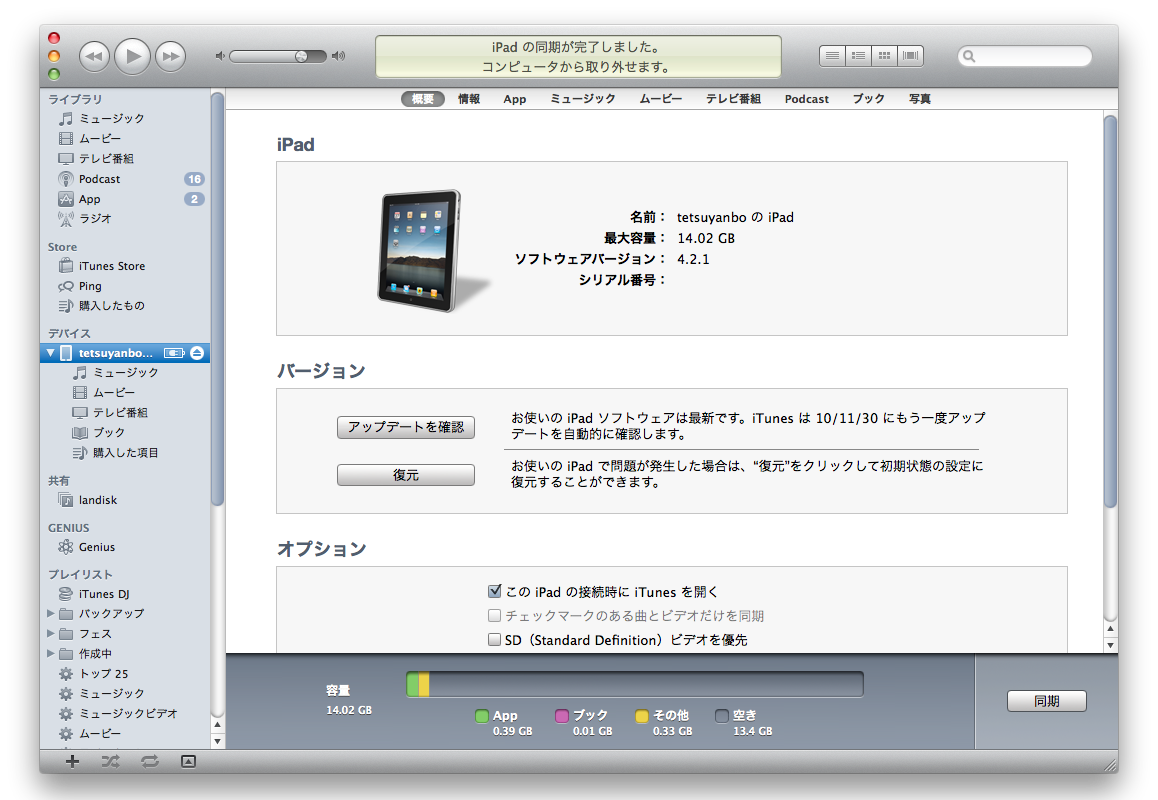Toggle チェックマークのある曲とビデオだけを同期 checkbox
1158x800 pixels.
[x=495, y=615]
